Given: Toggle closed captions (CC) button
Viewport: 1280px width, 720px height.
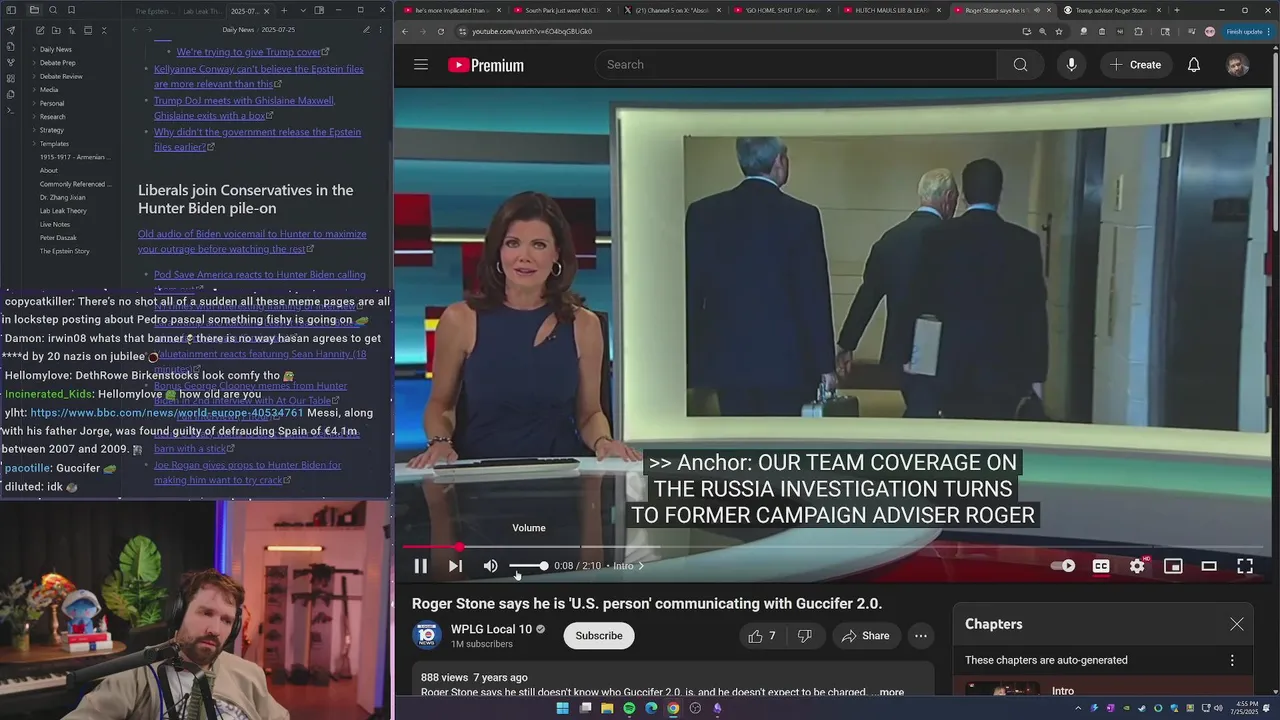Looking at the screenshot, I should pos(1101,566).
